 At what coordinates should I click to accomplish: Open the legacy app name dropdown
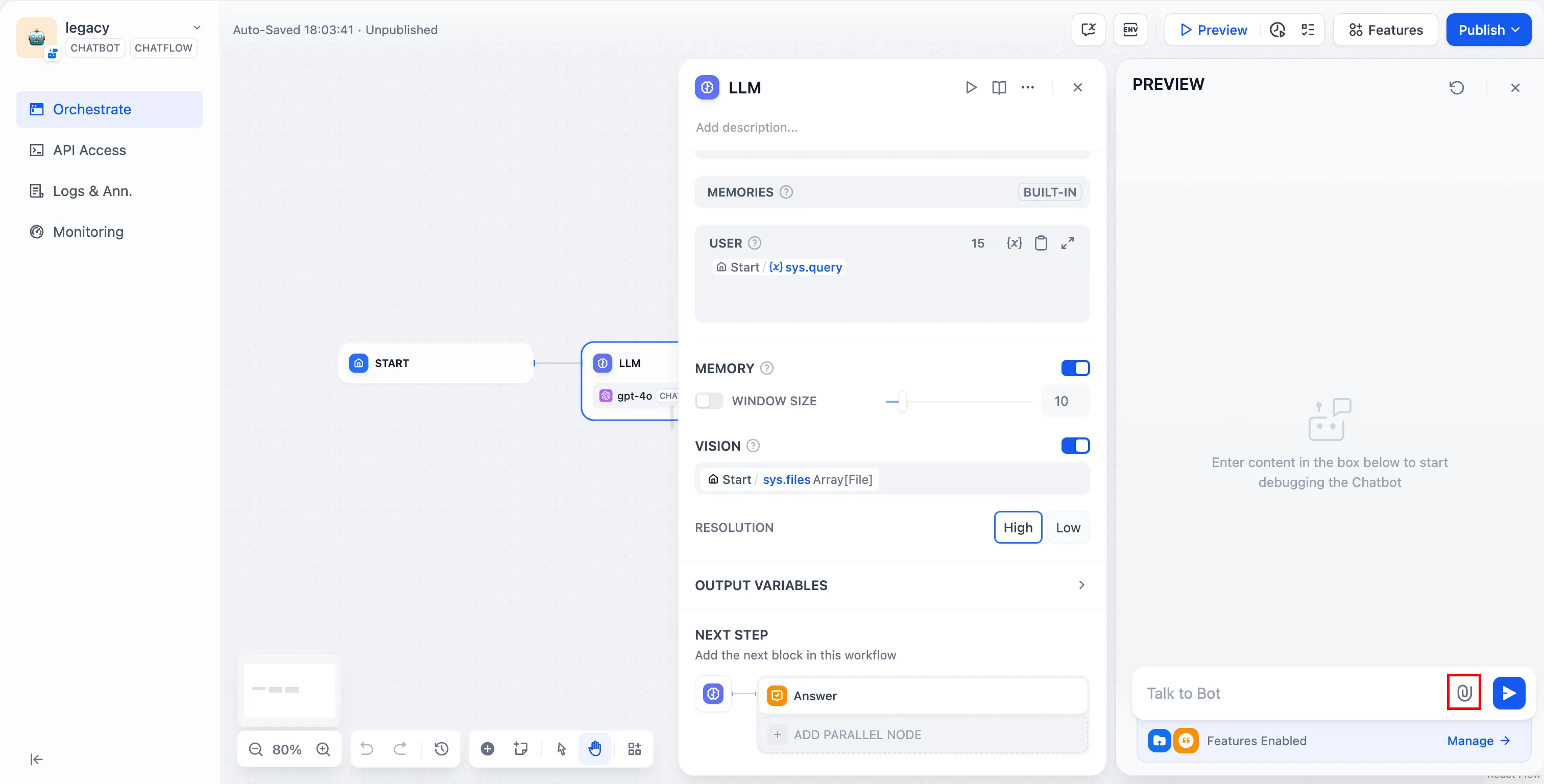pos(197,28)
